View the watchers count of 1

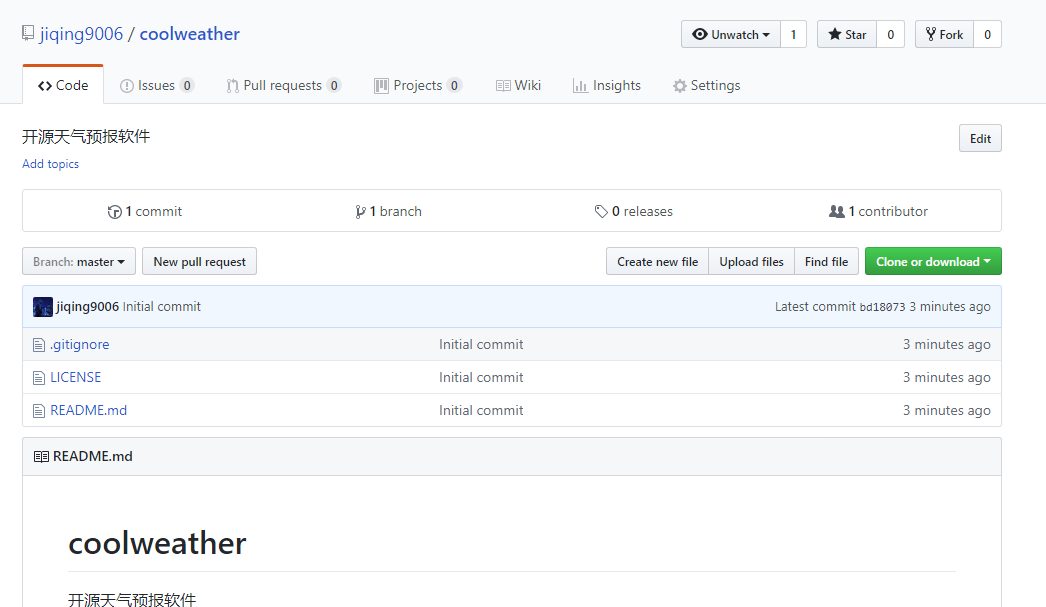793,34
